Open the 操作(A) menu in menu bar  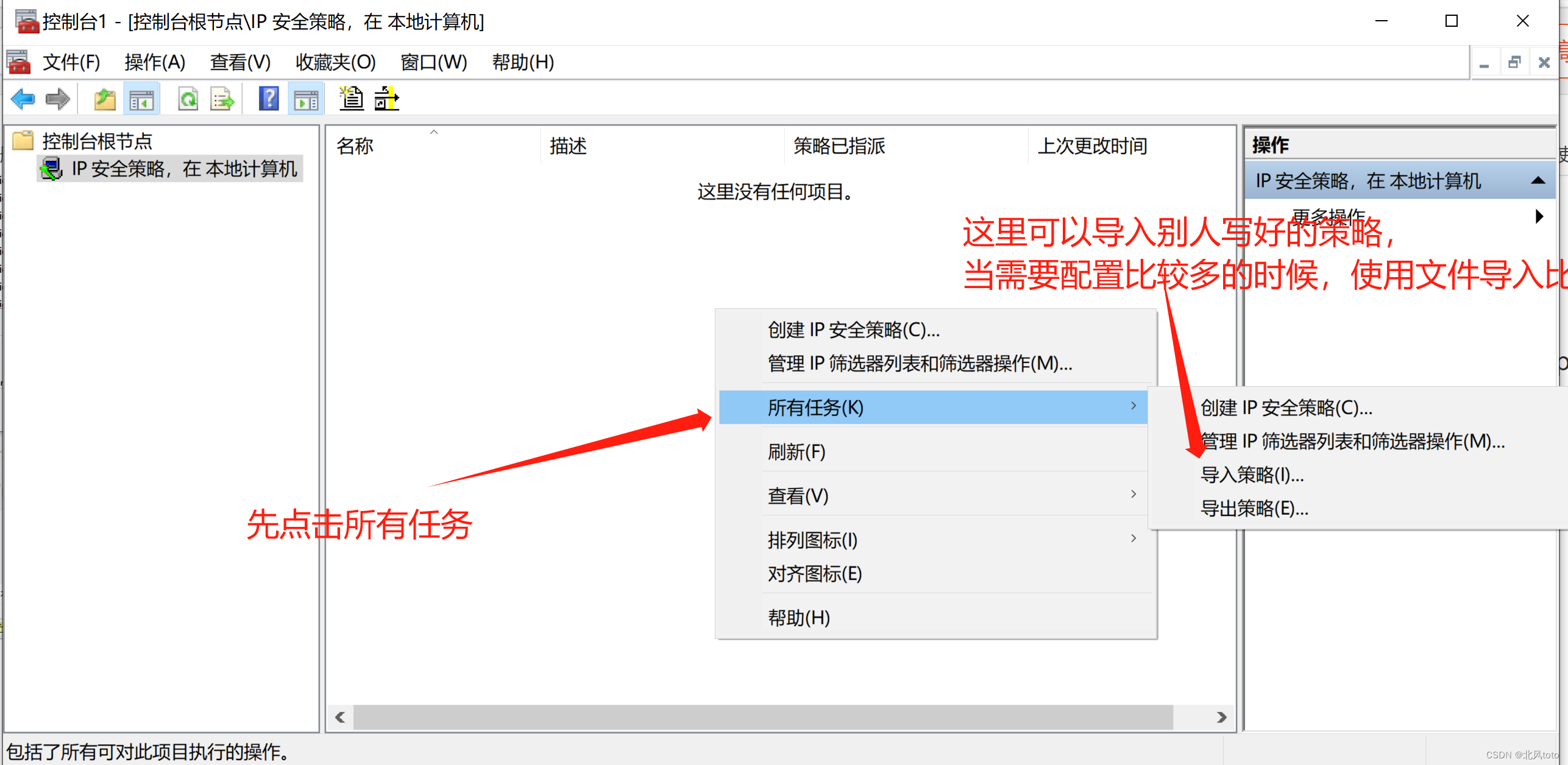click(x=155, y=62)
